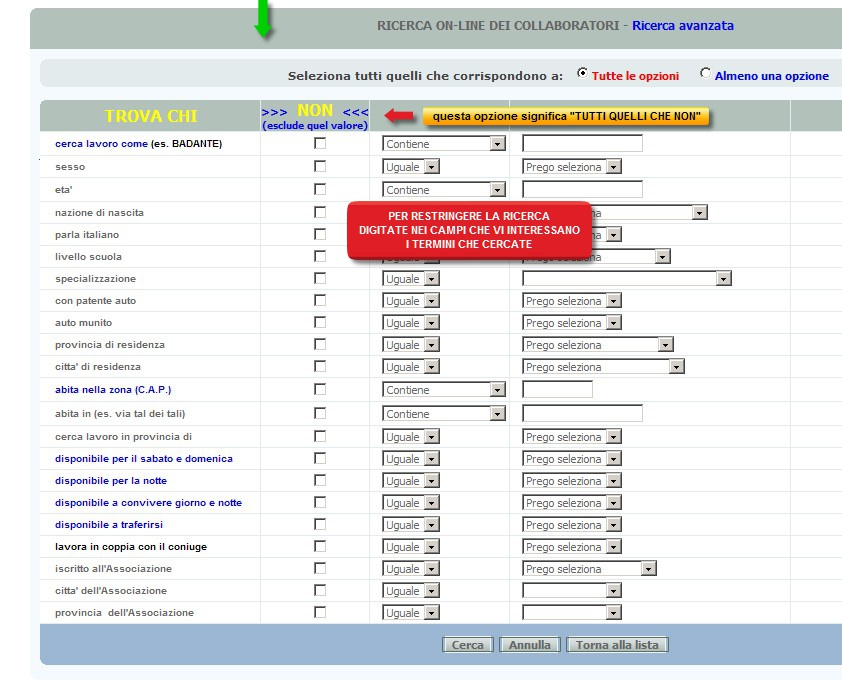Tick the NON checkbox for 'disponibile a traferirsi'
Image resolution: width=842 pixels, height=684 pixels.
[320, 525]
